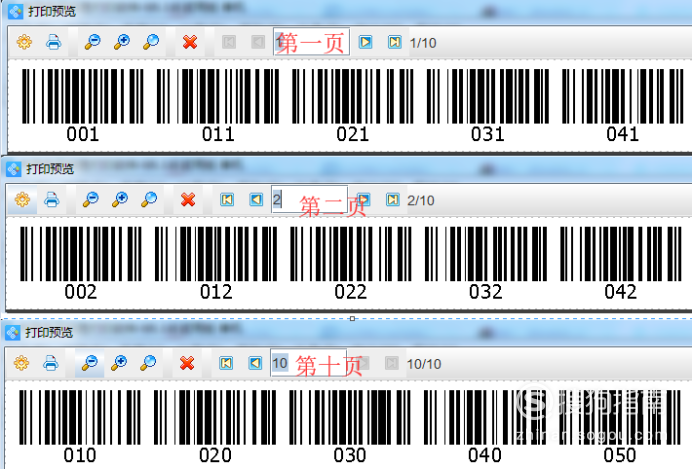Click the fit-zoom magnifier in third preview window
Screen dimensions: 692x469
coord(148,363)
